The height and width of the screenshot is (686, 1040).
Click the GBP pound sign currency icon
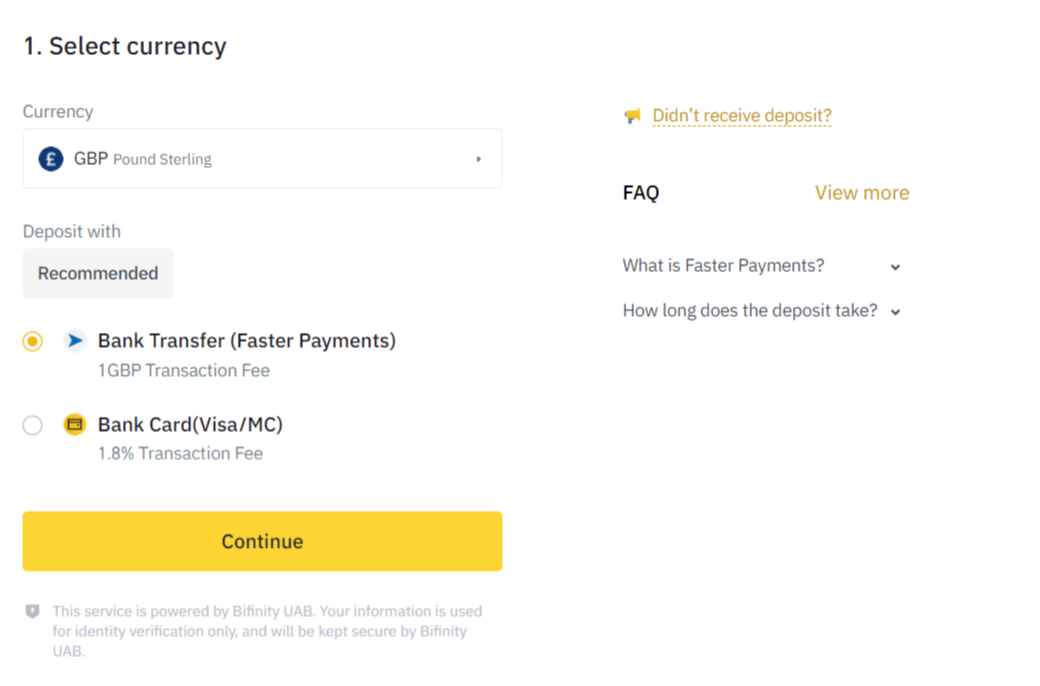[51, 159]
